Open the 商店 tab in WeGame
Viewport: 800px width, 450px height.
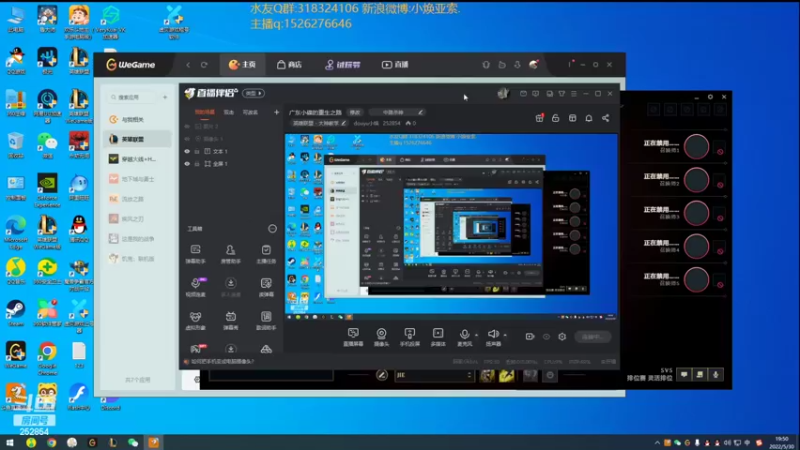(x=289, y=65)
